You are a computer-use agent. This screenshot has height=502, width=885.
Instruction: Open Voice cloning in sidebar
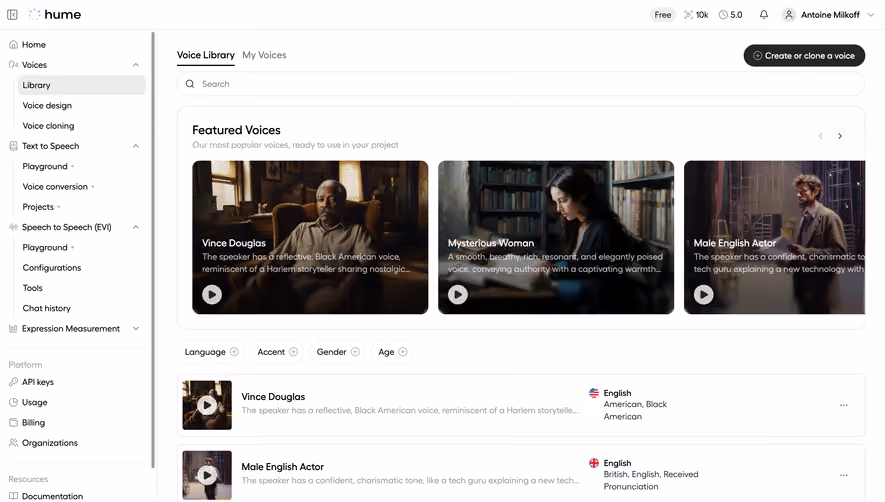click(x=48, y=126)
